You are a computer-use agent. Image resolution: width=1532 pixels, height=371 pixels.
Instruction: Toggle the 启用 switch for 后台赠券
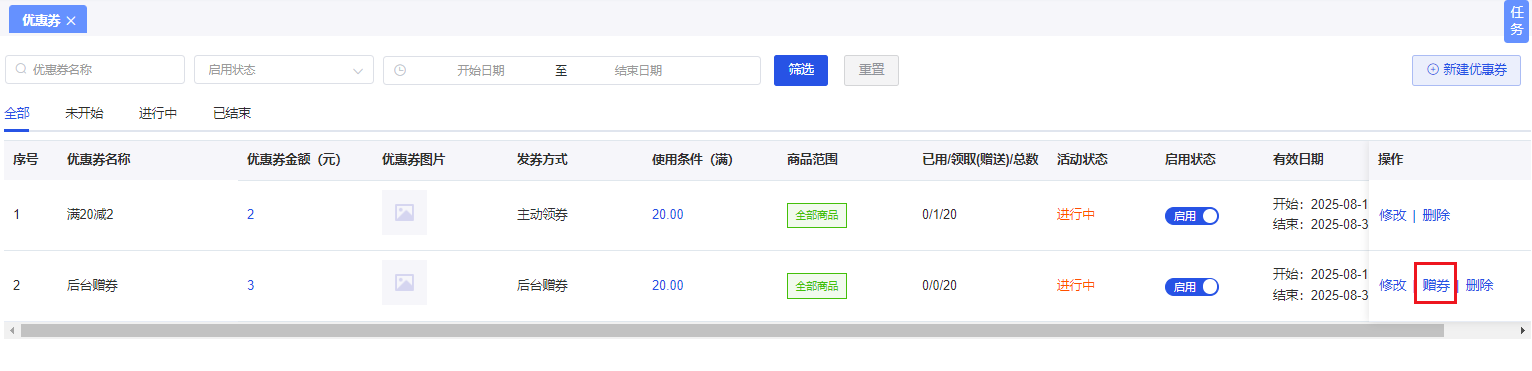tap(1191, 286)
